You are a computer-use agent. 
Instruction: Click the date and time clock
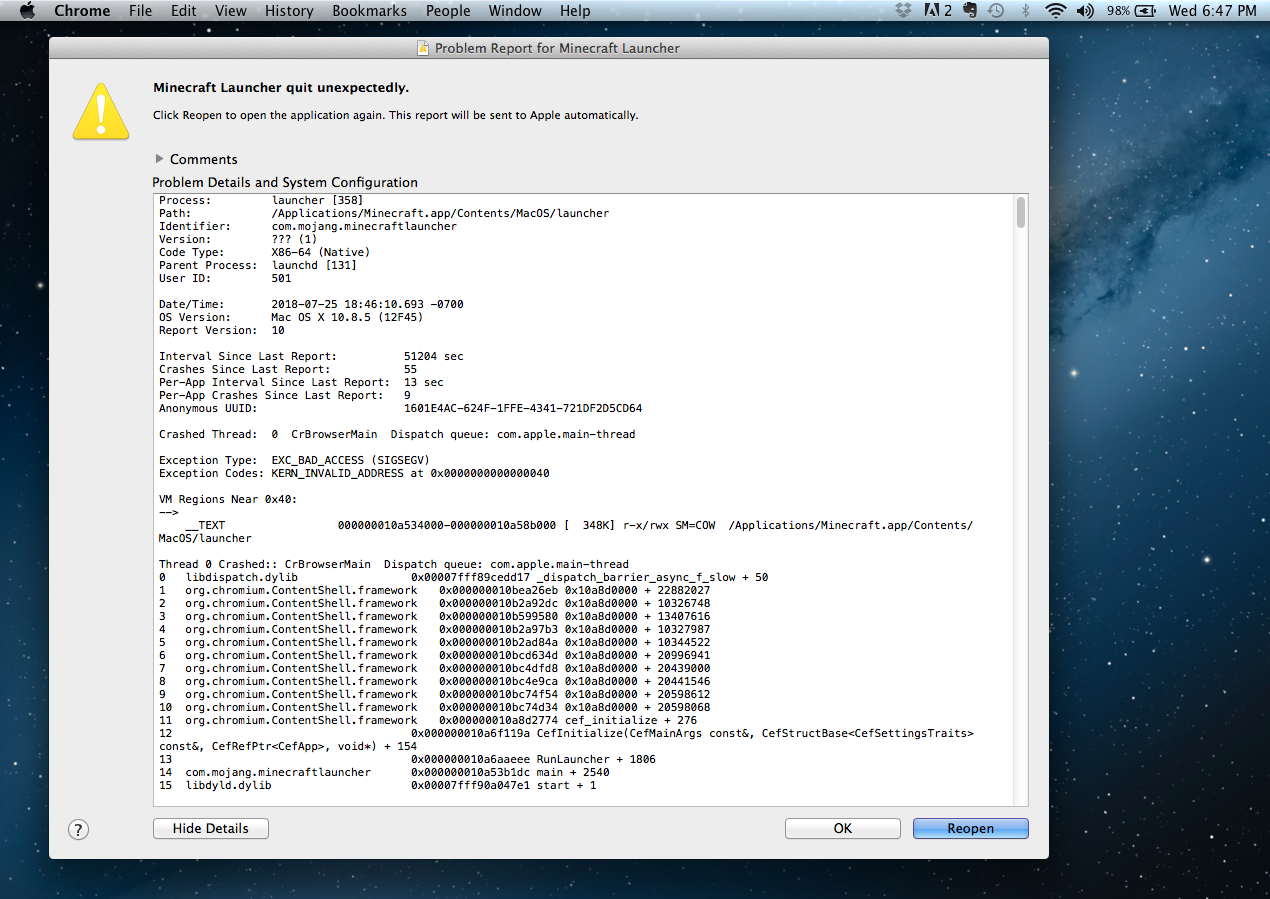tap(1212, 11)
